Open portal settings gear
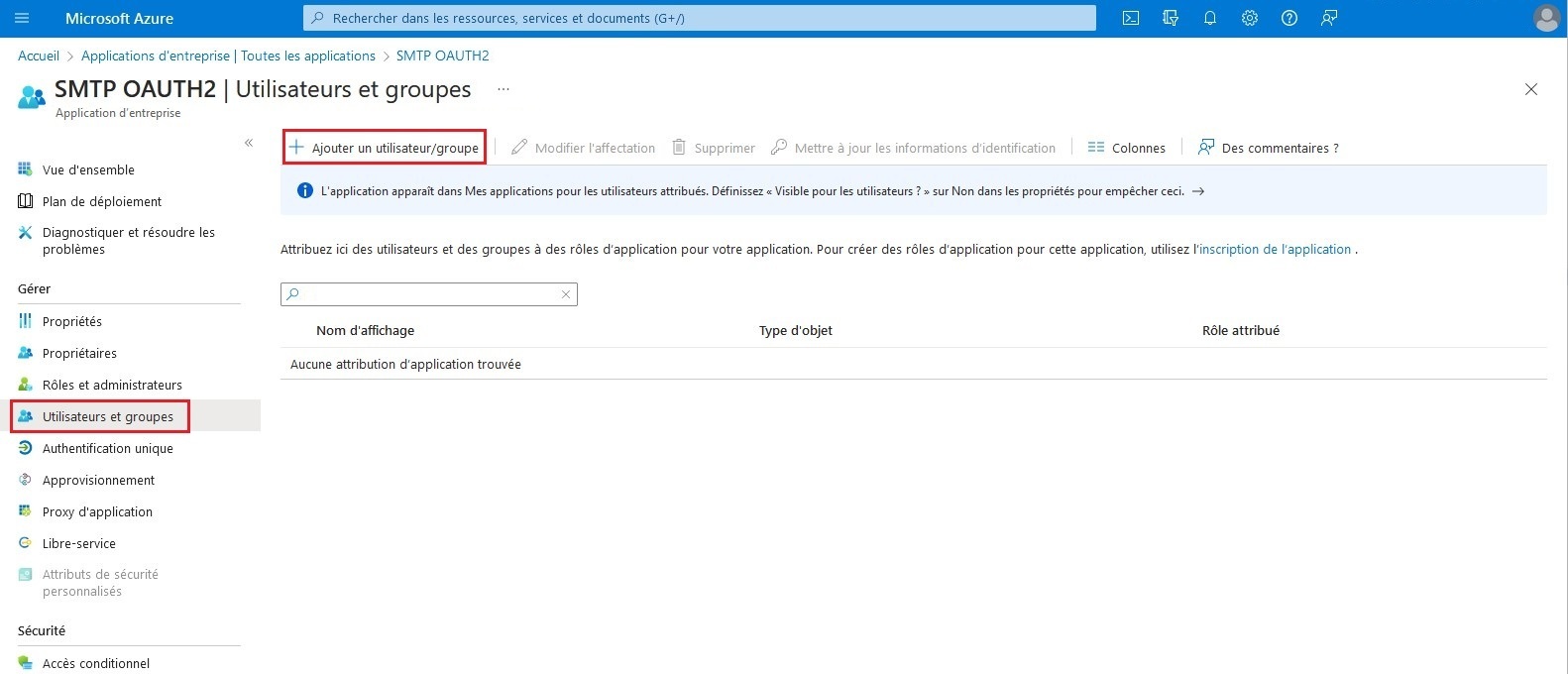 1250,18
